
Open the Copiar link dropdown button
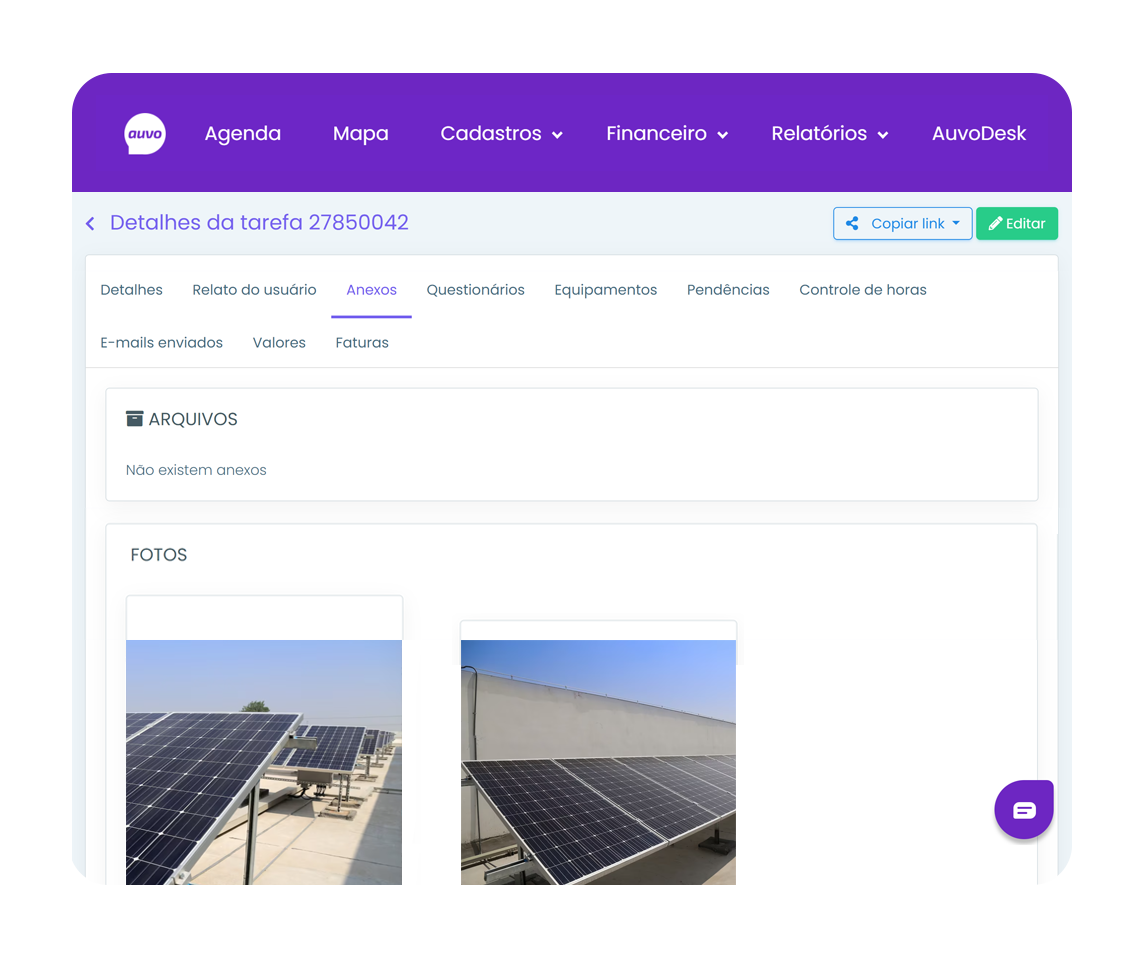pyautogui.click(x=902, y=224)
